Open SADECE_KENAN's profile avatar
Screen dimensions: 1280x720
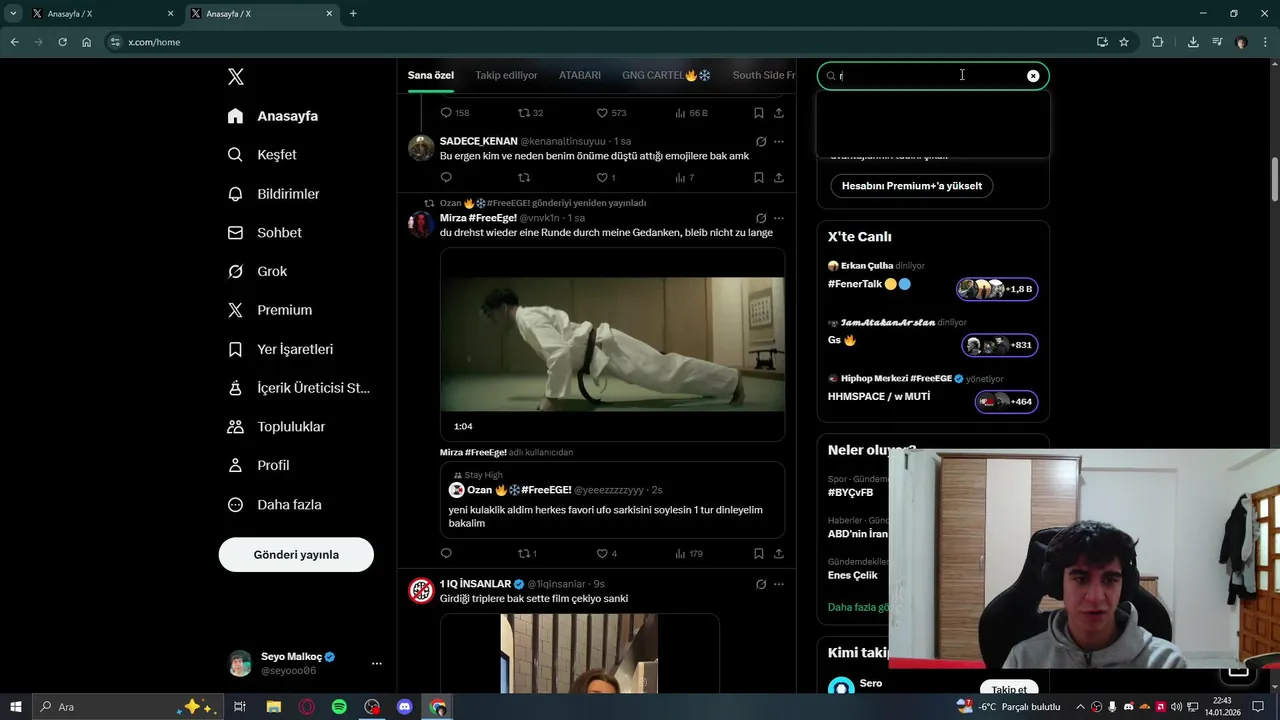point(421,147)
